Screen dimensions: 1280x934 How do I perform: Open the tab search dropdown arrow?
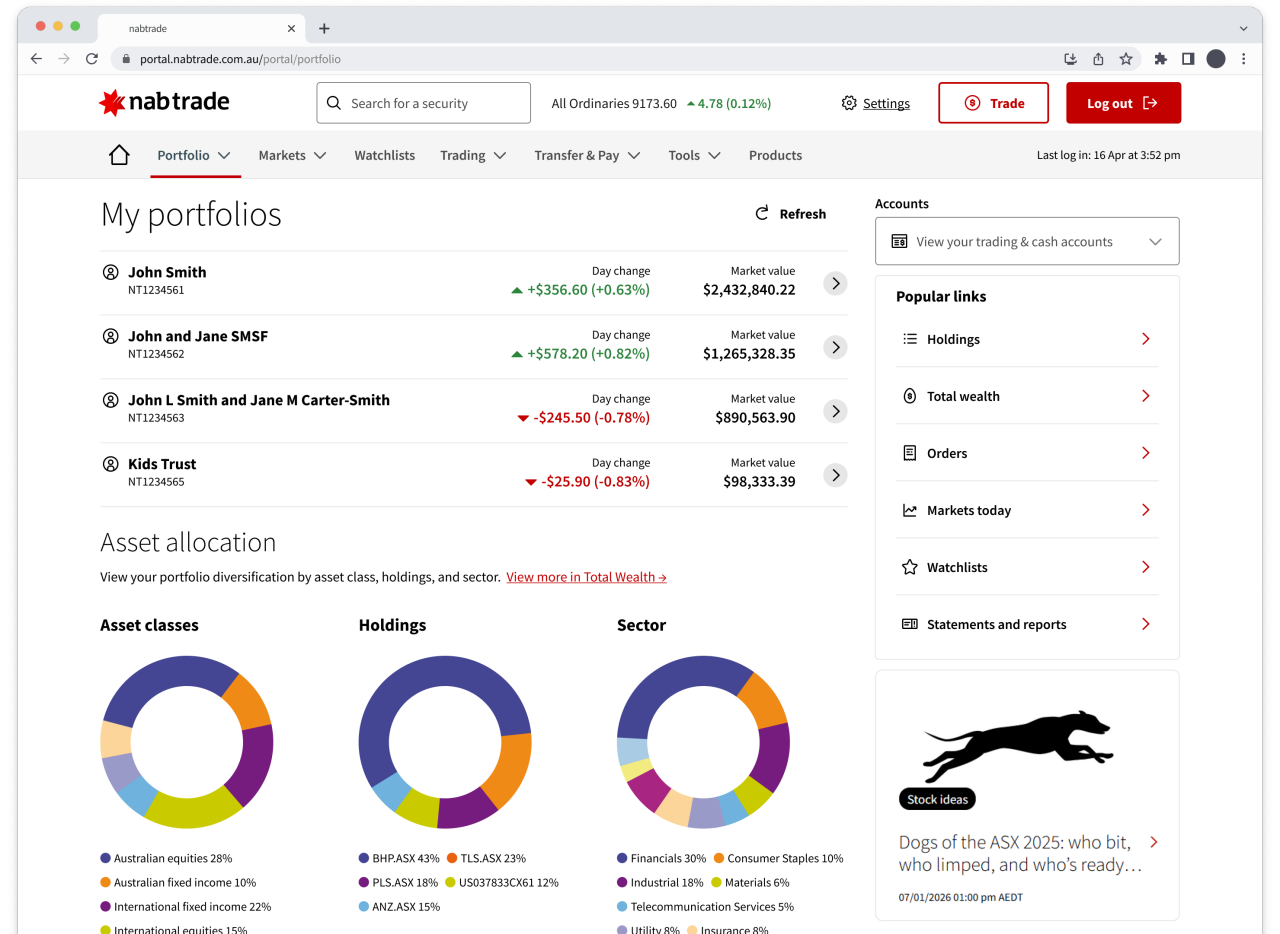[1244, 28]
